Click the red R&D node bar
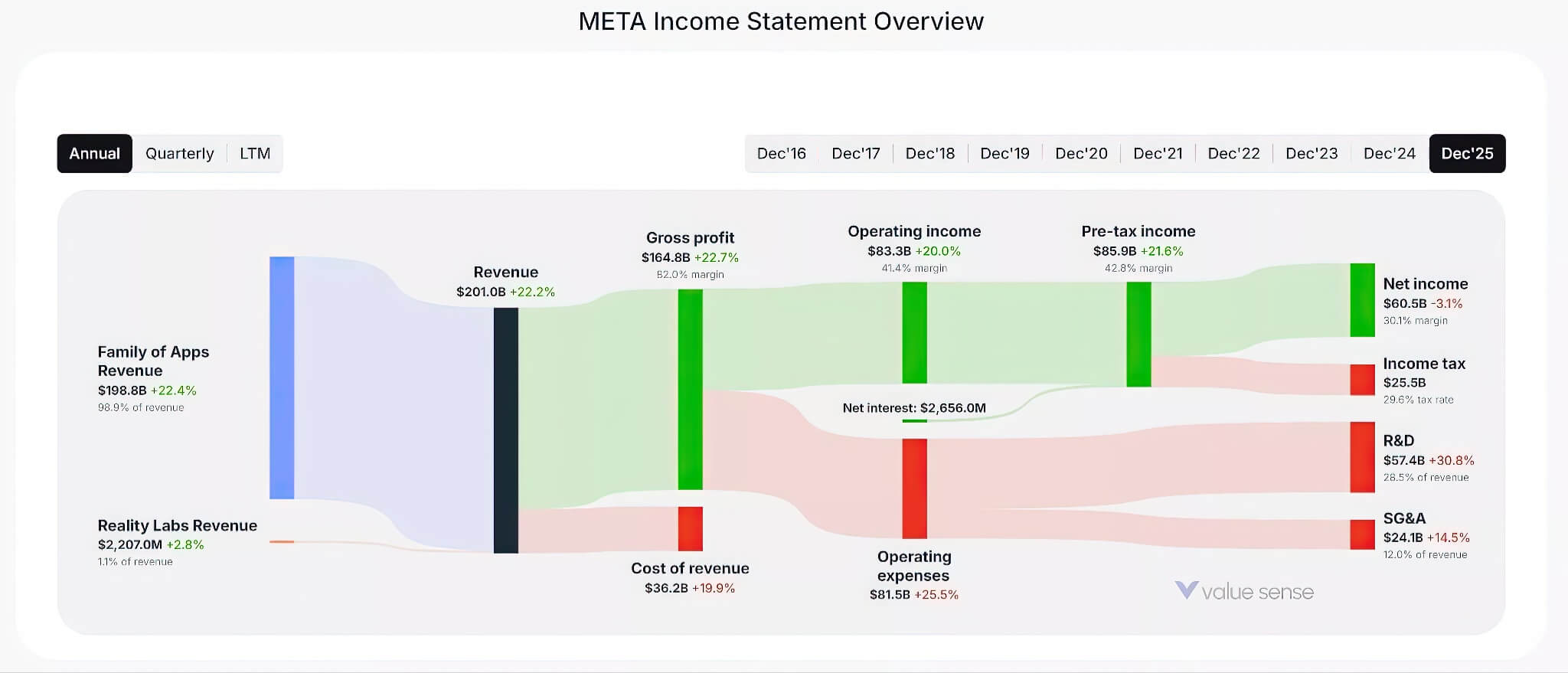This screenshot has width=1568, height=673. 1362,456
